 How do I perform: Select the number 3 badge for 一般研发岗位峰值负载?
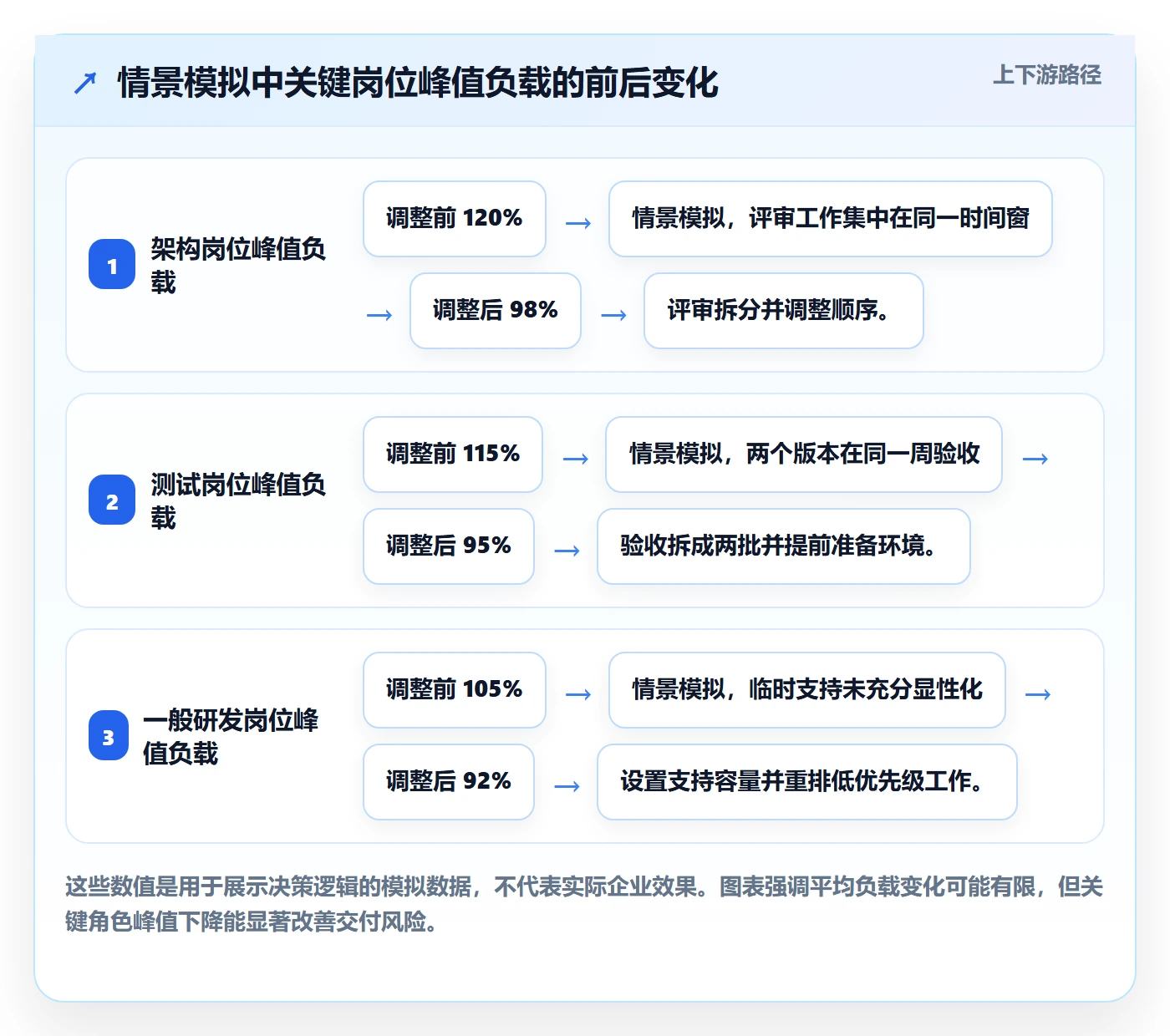(x=109, y=736)
